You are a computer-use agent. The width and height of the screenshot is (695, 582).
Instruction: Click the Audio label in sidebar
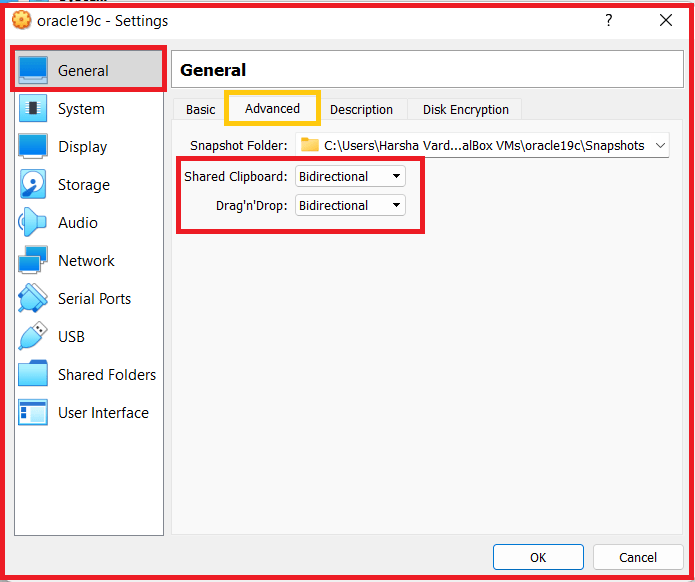coord(78,223)
